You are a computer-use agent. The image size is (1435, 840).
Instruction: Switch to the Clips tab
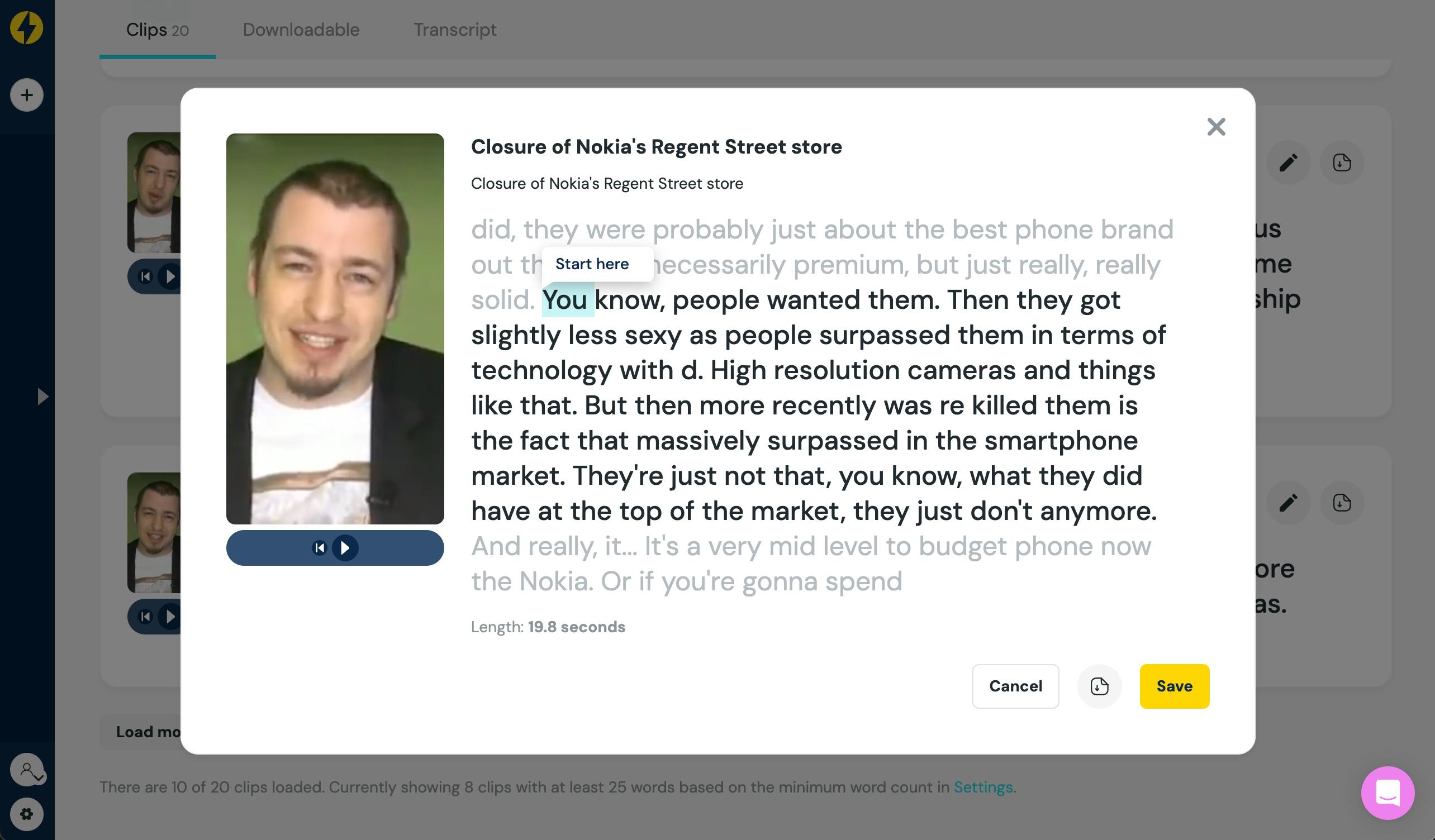coord(157,30)
